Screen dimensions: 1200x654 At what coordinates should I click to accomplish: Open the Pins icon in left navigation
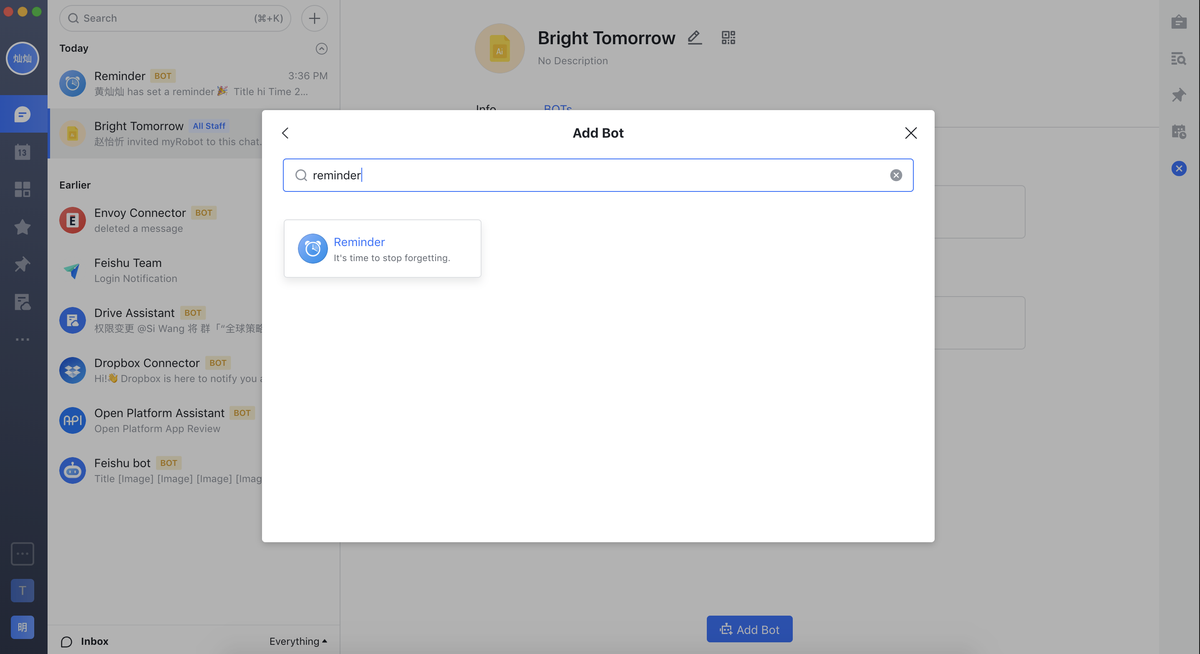pyautogui.click(x=22, y=264)
